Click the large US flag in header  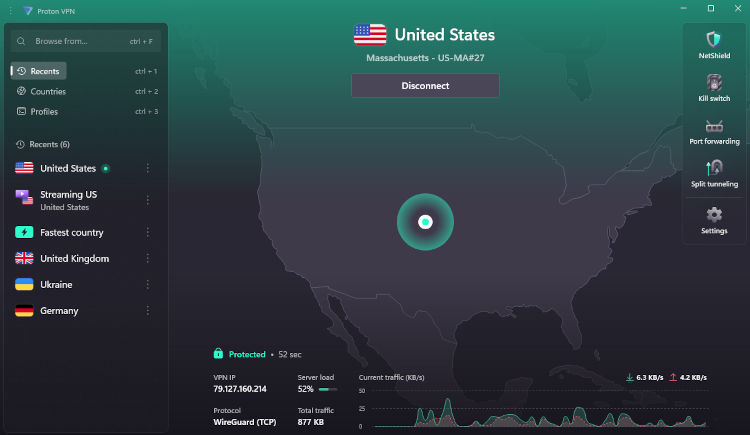pos(370,35)
